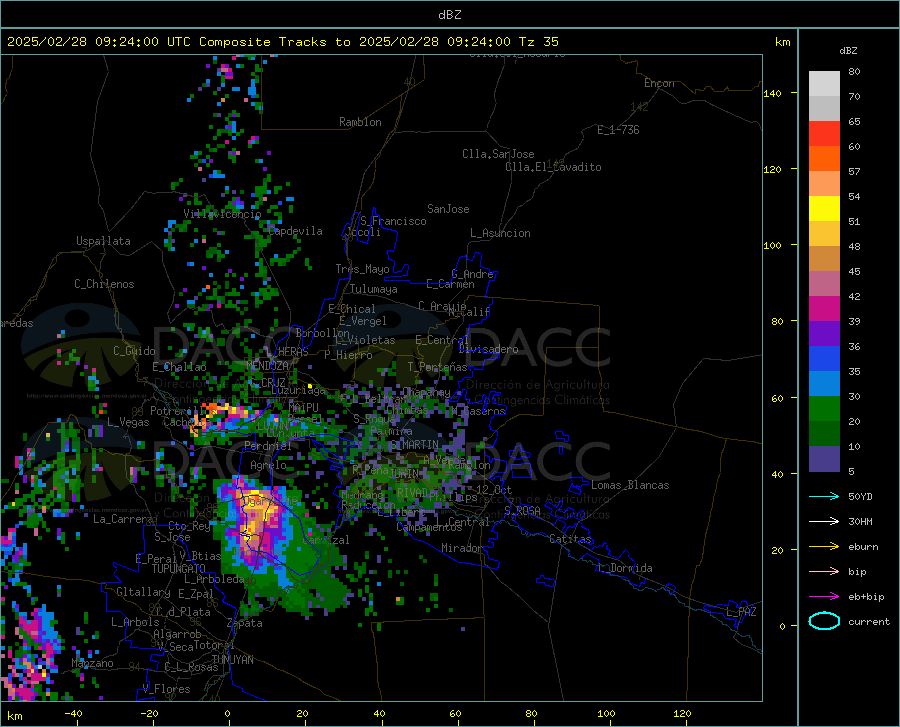Click the cyan 50YD arrow legend icon
Screen dimensions: 900x727
click(x=824, y=496)
